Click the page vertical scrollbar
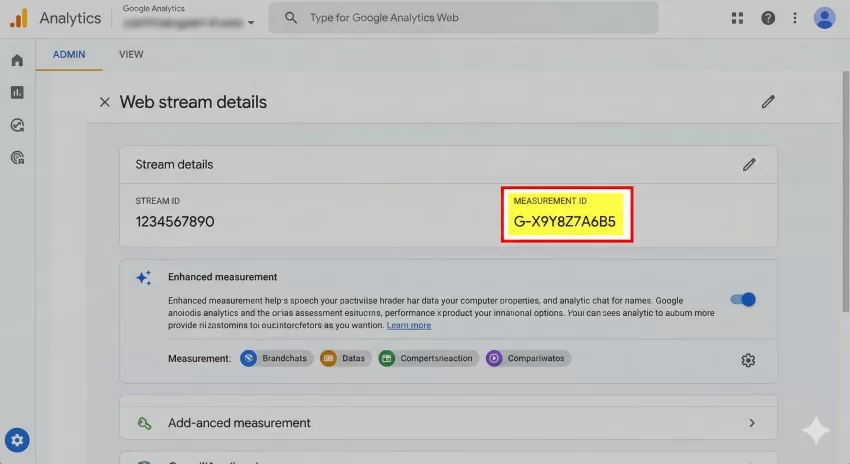The image size is (850, 464). pyautogui.click(x=846, y=191)
